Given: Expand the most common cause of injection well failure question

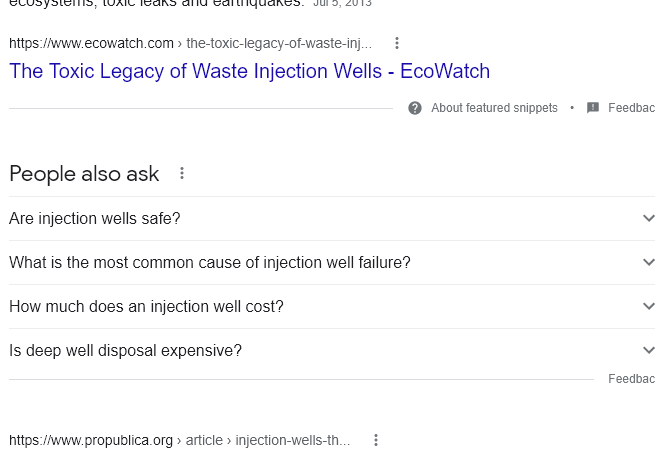Looking at the screenshot, I should (332, 262).
